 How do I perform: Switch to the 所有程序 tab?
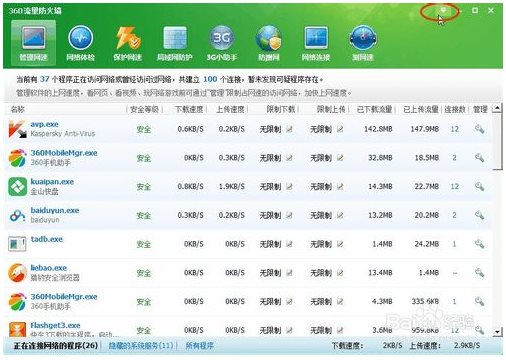coord(199,346)
